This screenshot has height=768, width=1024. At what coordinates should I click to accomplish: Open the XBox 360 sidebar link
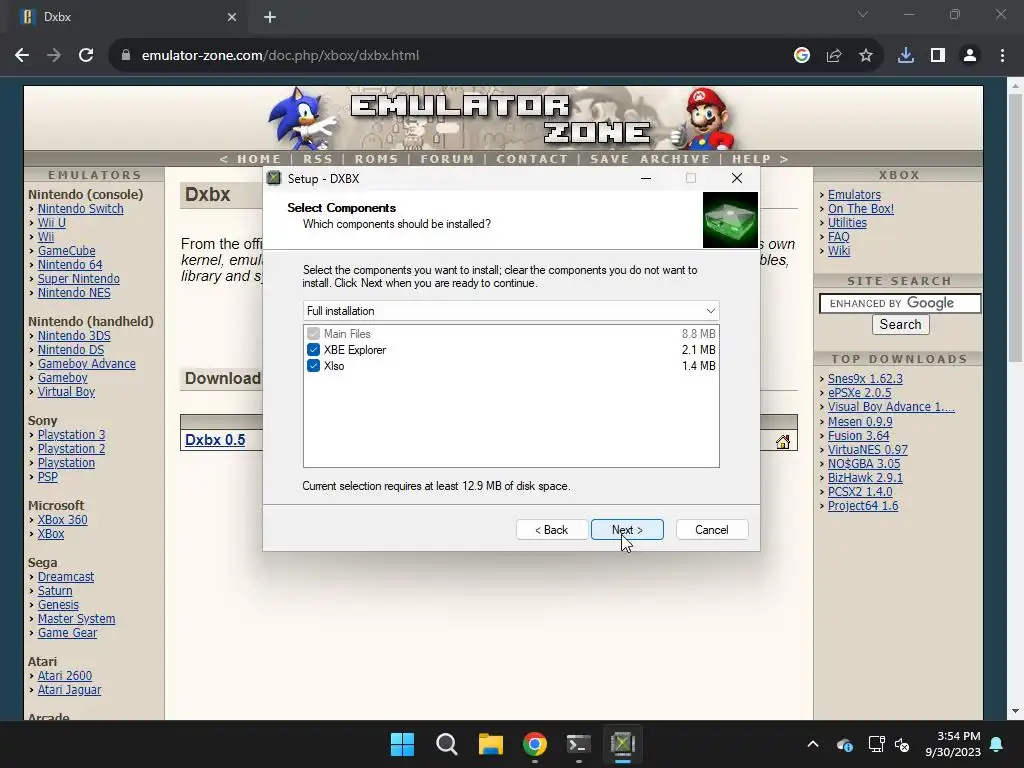pyautogui.click(x=62, y=520)
